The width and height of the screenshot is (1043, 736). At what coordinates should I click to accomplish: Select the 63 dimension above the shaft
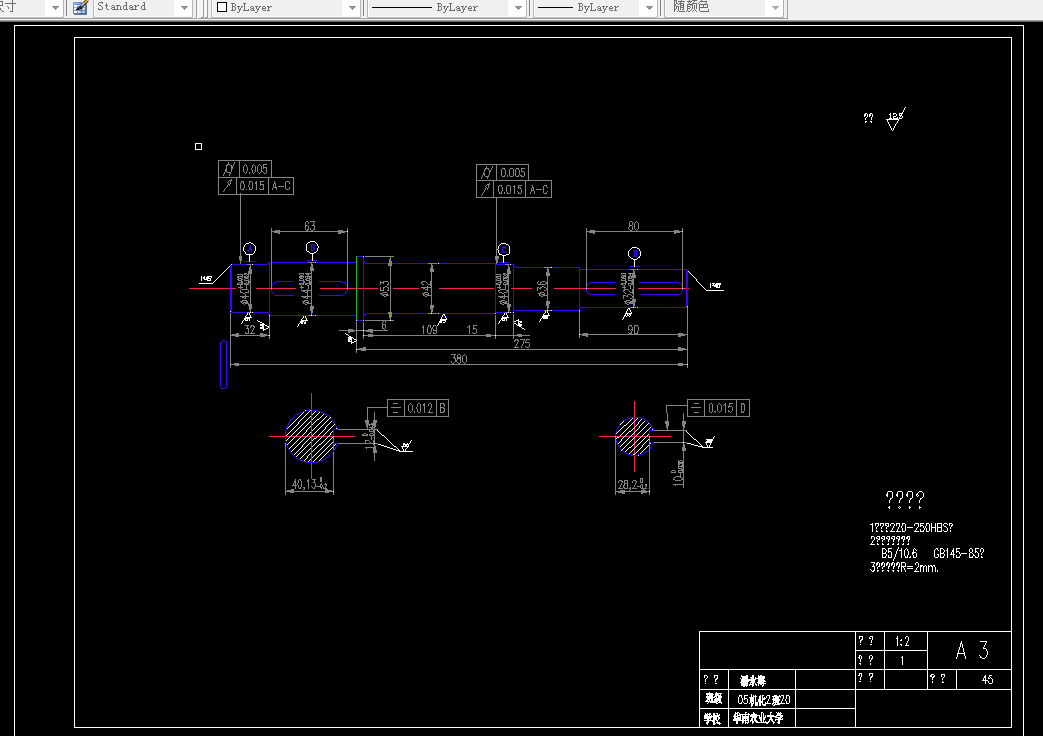point(309,226)
